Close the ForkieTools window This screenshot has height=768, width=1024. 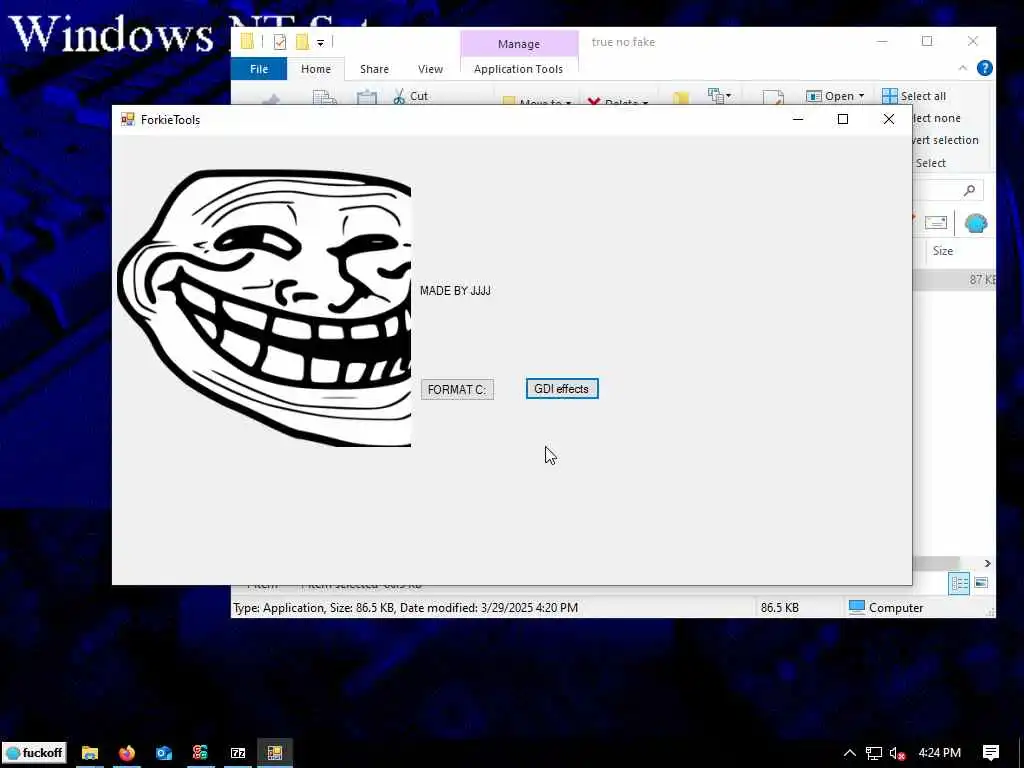[x=889, y=119]
